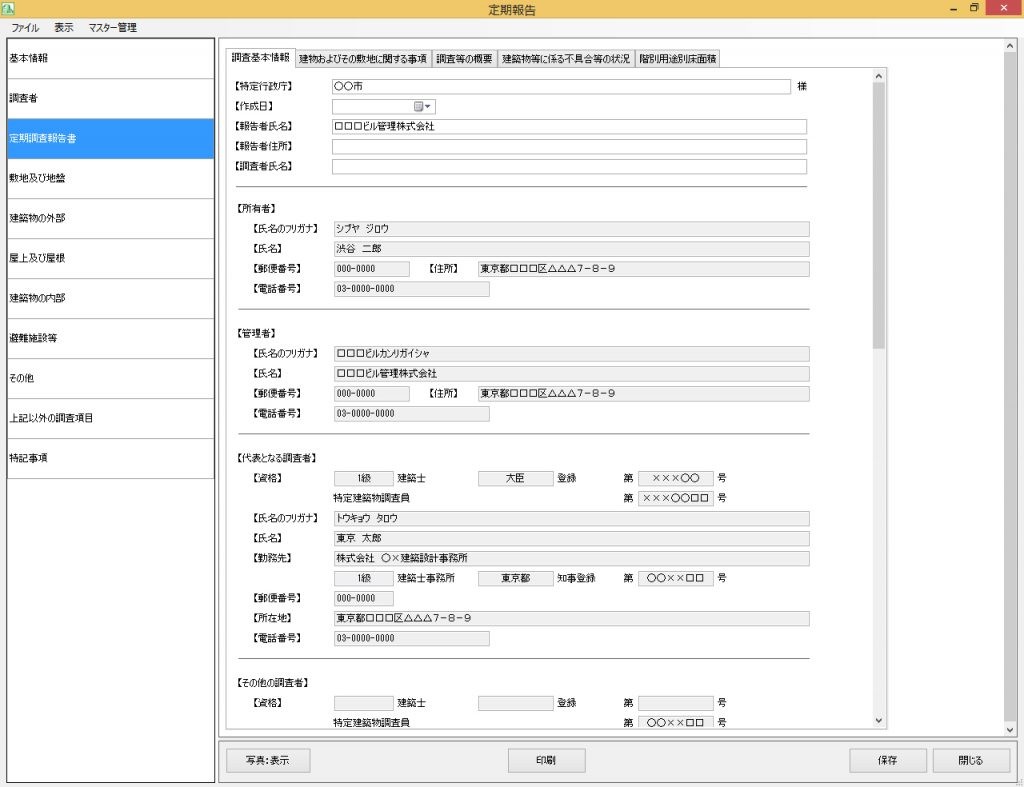Click the form panel's vertical scrollbar thumb
The width and height of the screenshot is (1024, 787).
tap(879, 216)
